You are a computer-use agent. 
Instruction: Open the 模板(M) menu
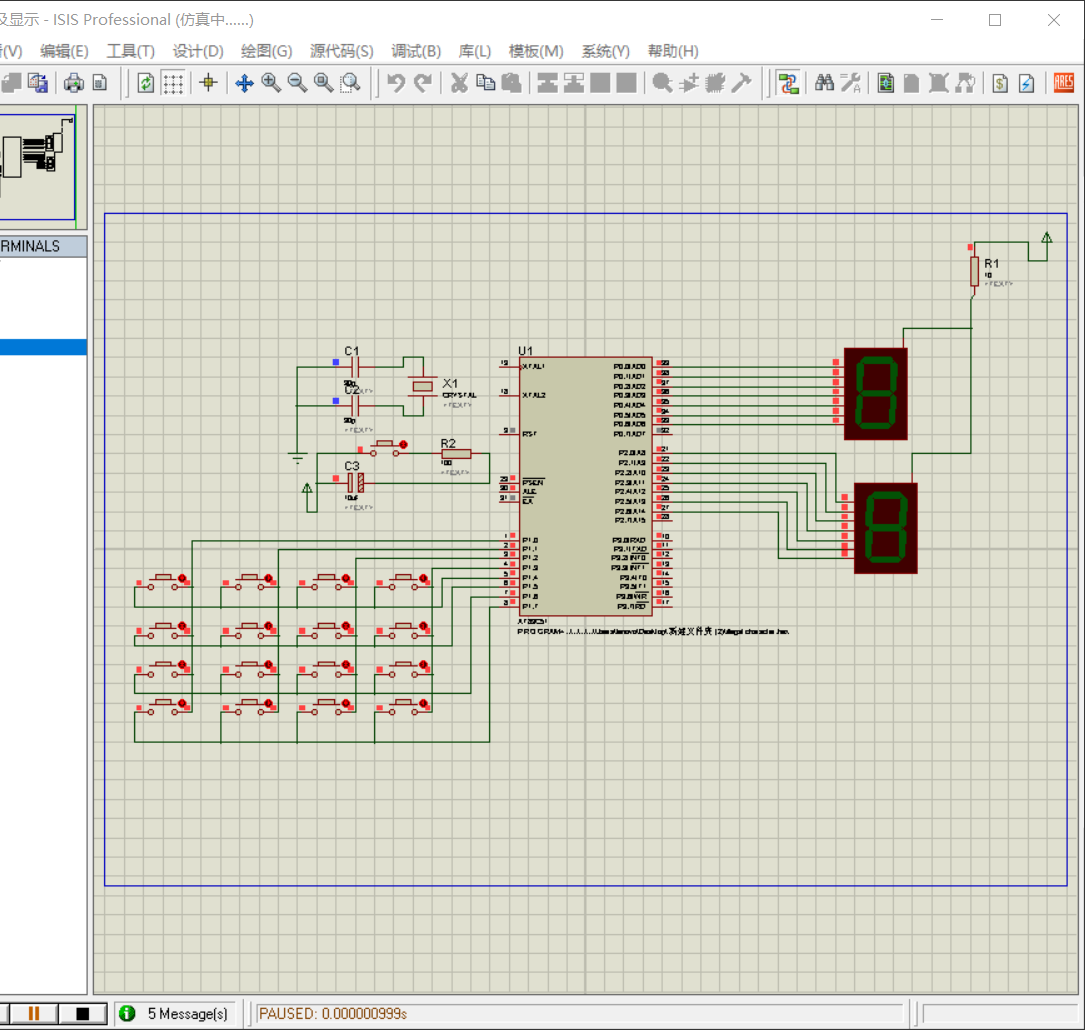coord(536,51)
